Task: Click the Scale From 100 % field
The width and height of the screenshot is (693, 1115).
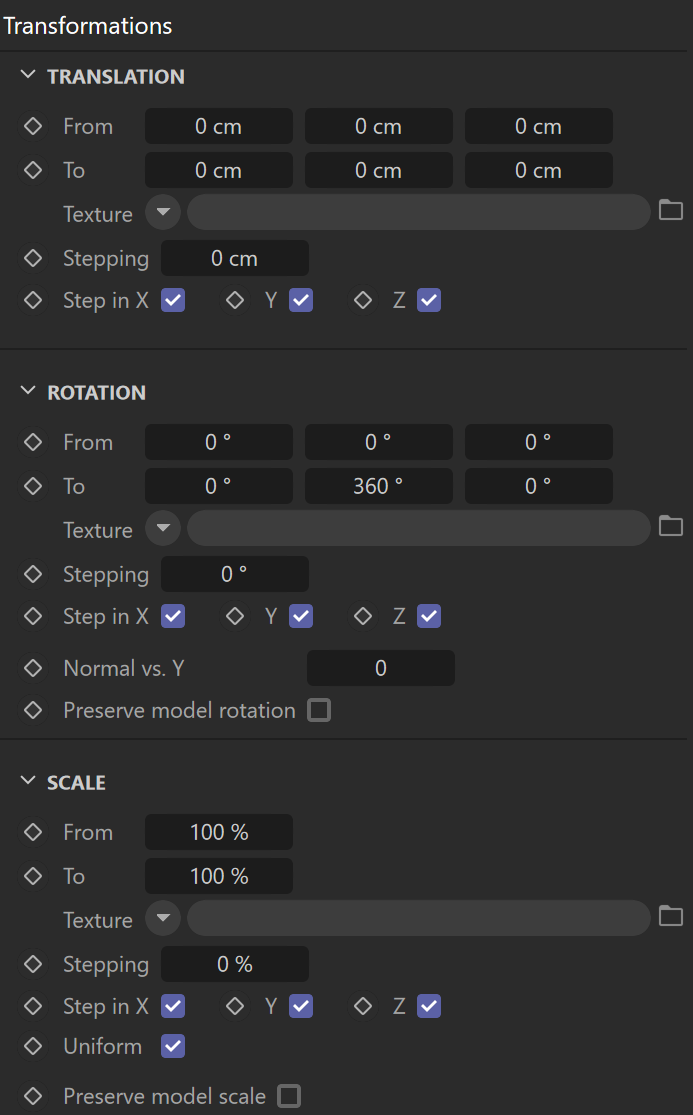Action: 219,832
